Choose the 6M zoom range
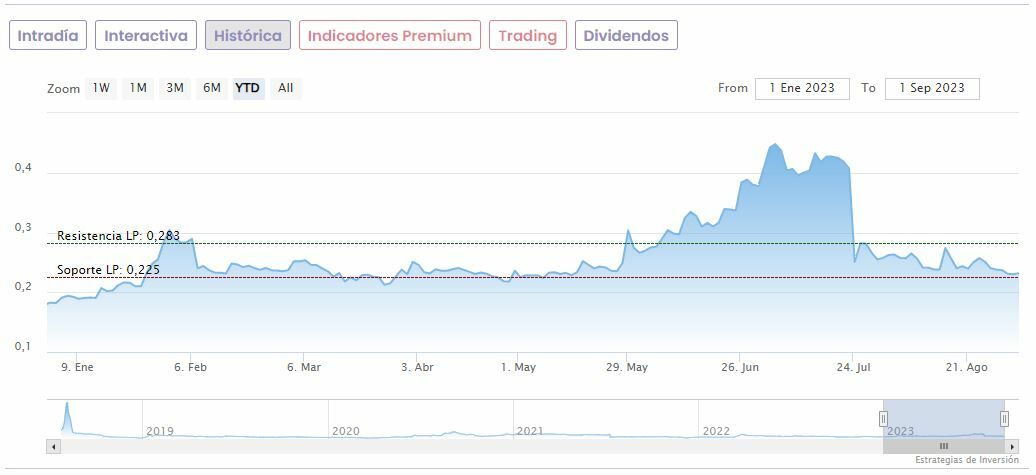Viewport: 1036px width, 475px height. pos(212,88)
